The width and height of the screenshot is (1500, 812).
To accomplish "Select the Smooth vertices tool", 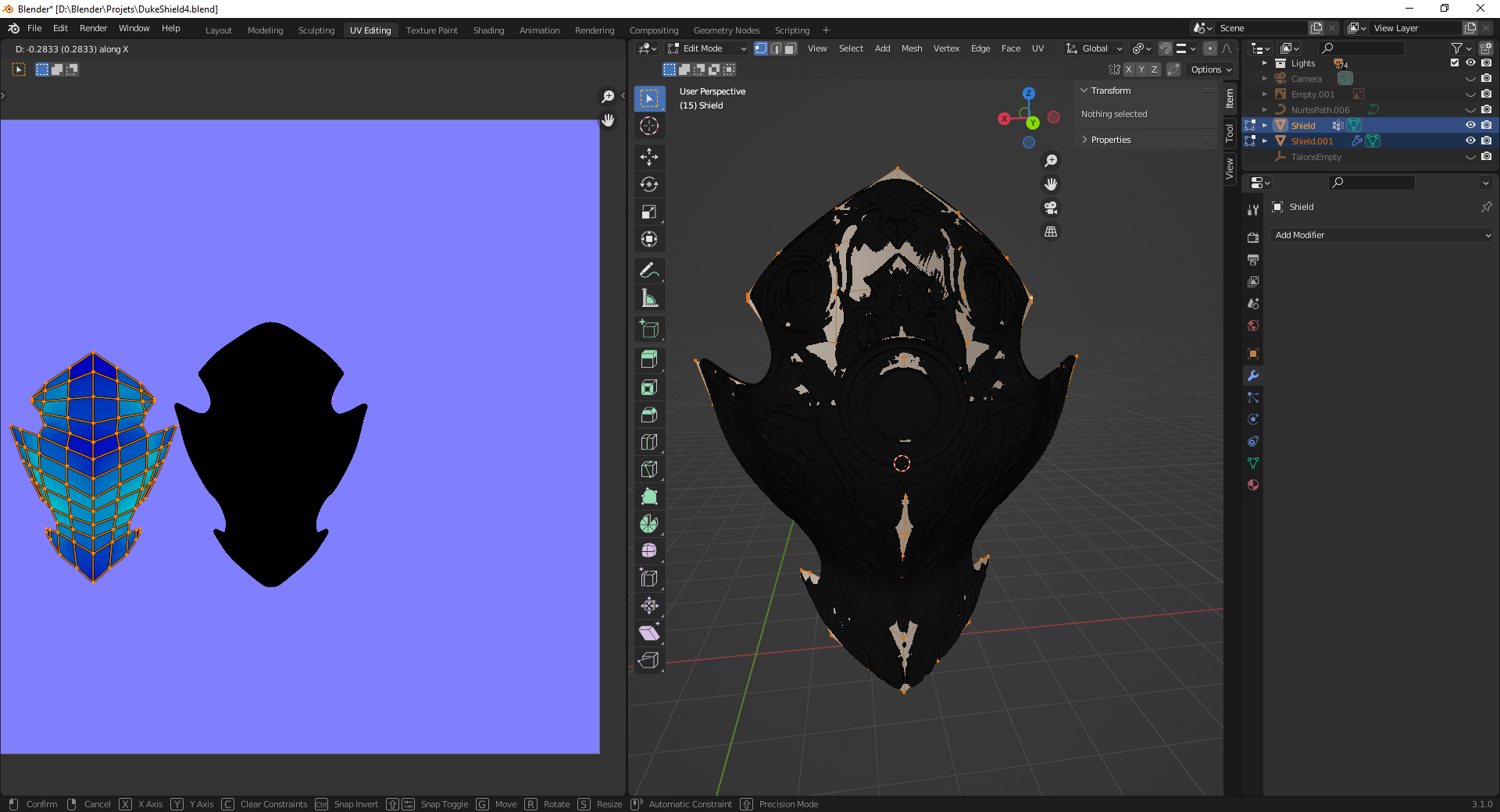I will tap(649, 551).
